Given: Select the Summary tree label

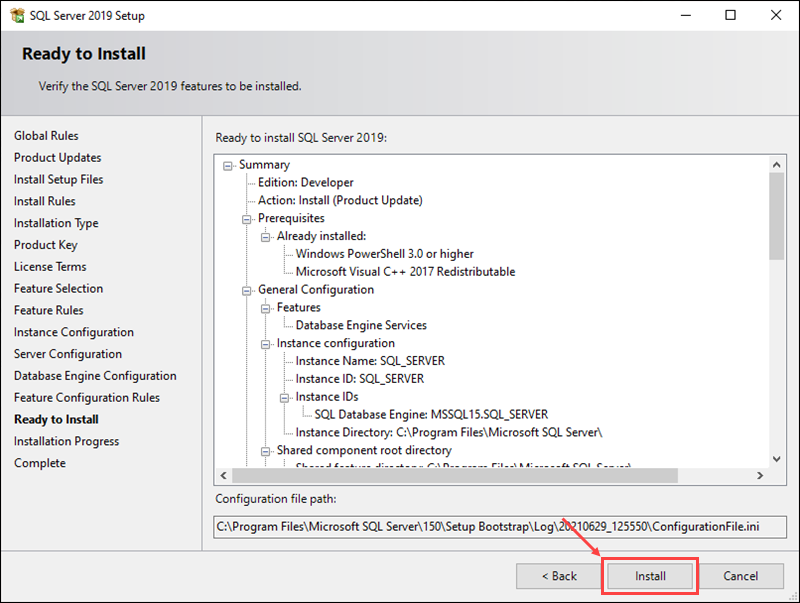Looking at the screenshot, I should click(264, 165).
